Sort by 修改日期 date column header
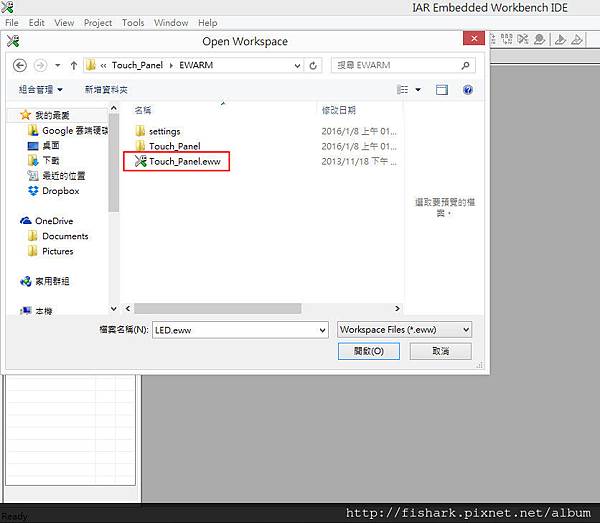600x523 pixels. 339,110
